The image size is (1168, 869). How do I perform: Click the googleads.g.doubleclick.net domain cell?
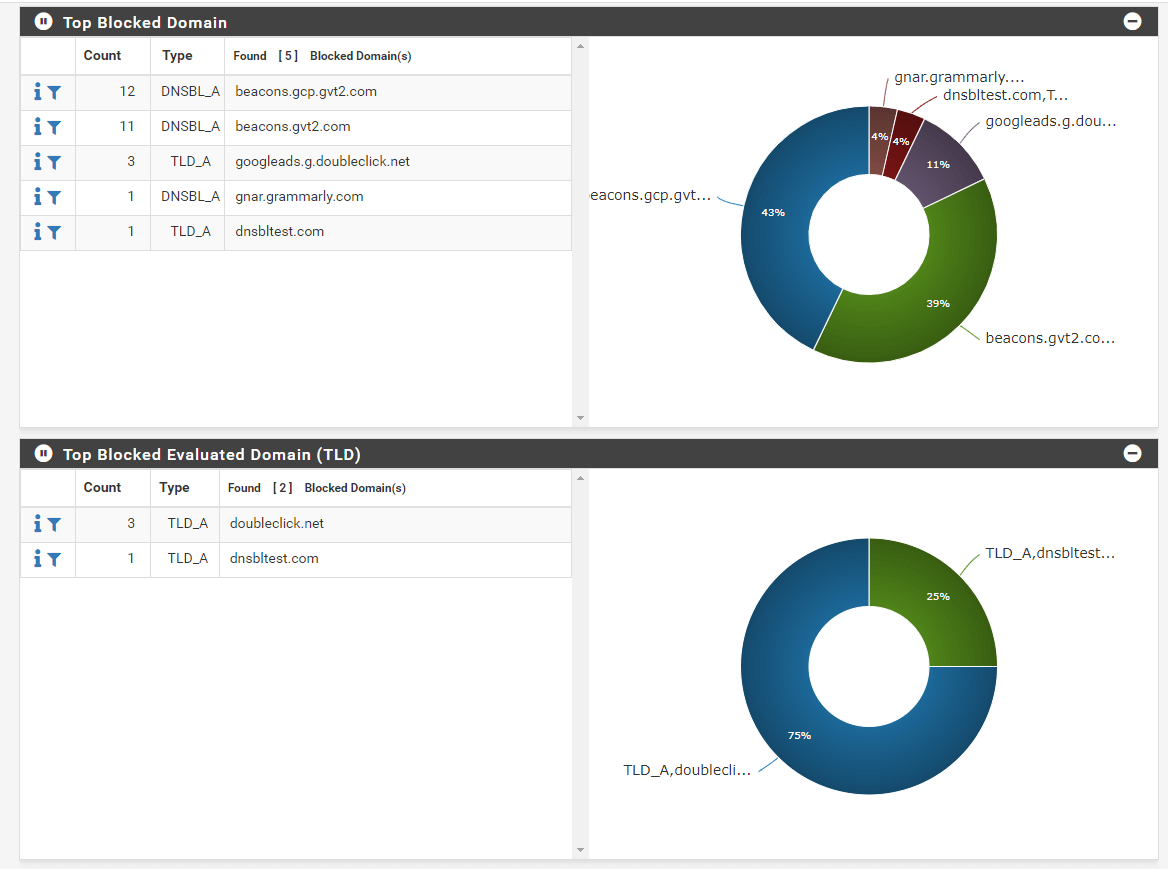click(x=322, y=162)
